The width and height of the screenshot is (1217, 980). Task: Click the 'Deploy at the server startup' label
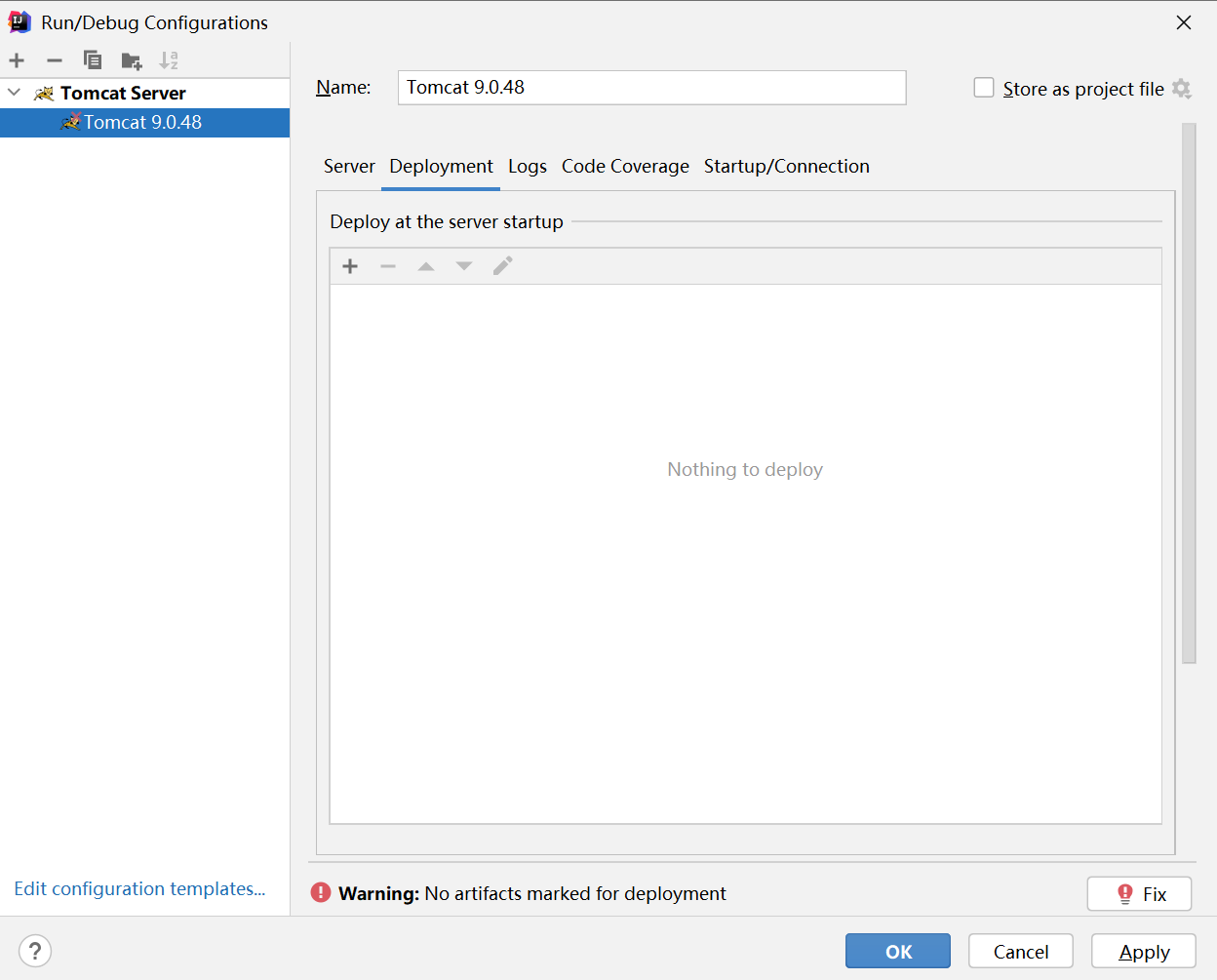447,222
